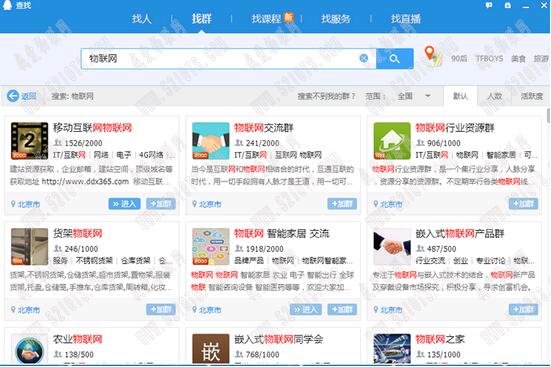The height and width of the screenshot is (367, 551).
Task: Open 嵌入式物联网产品群 title
Action: [460, 233]
